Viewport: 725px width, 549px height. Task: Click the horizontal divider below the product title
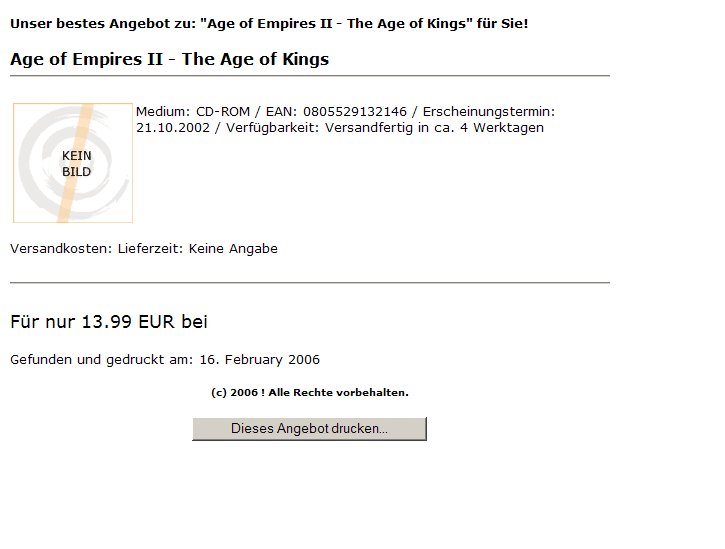pyautogui.click(x=309, y=76)
